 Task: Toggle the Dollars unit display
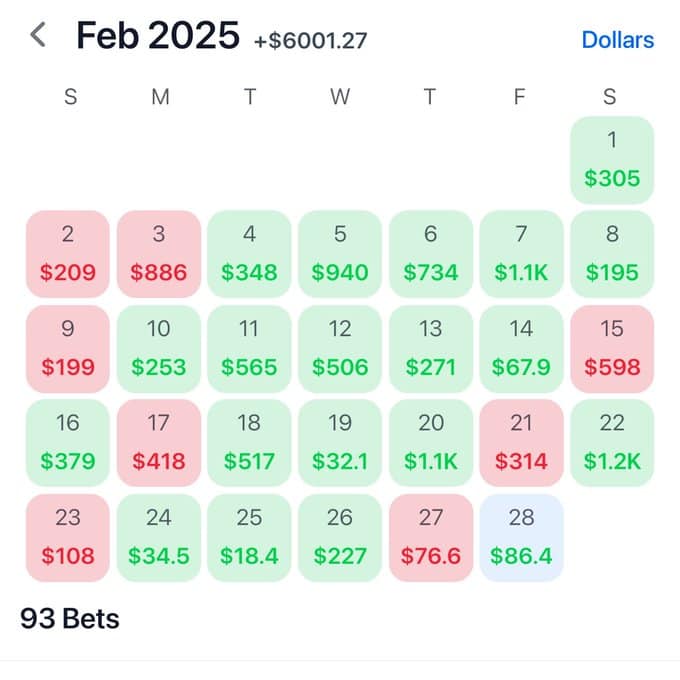(618, 40)
